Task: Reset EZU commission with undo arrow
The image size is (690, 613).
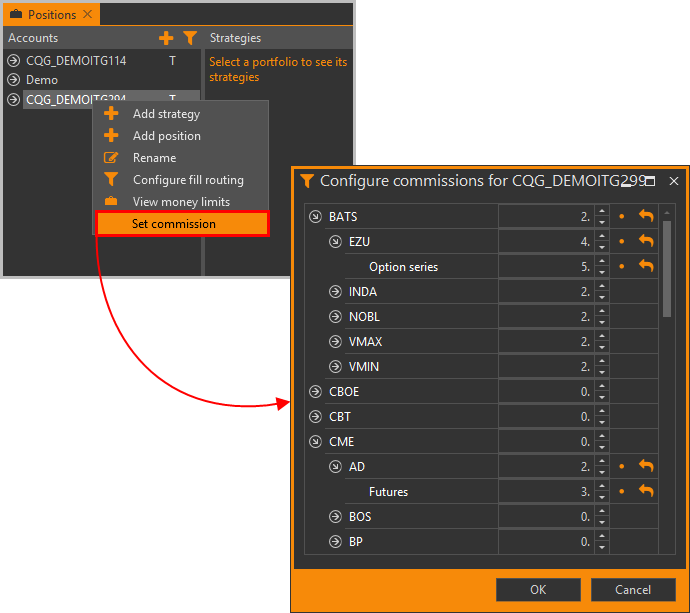Action: tap(646, 241)
